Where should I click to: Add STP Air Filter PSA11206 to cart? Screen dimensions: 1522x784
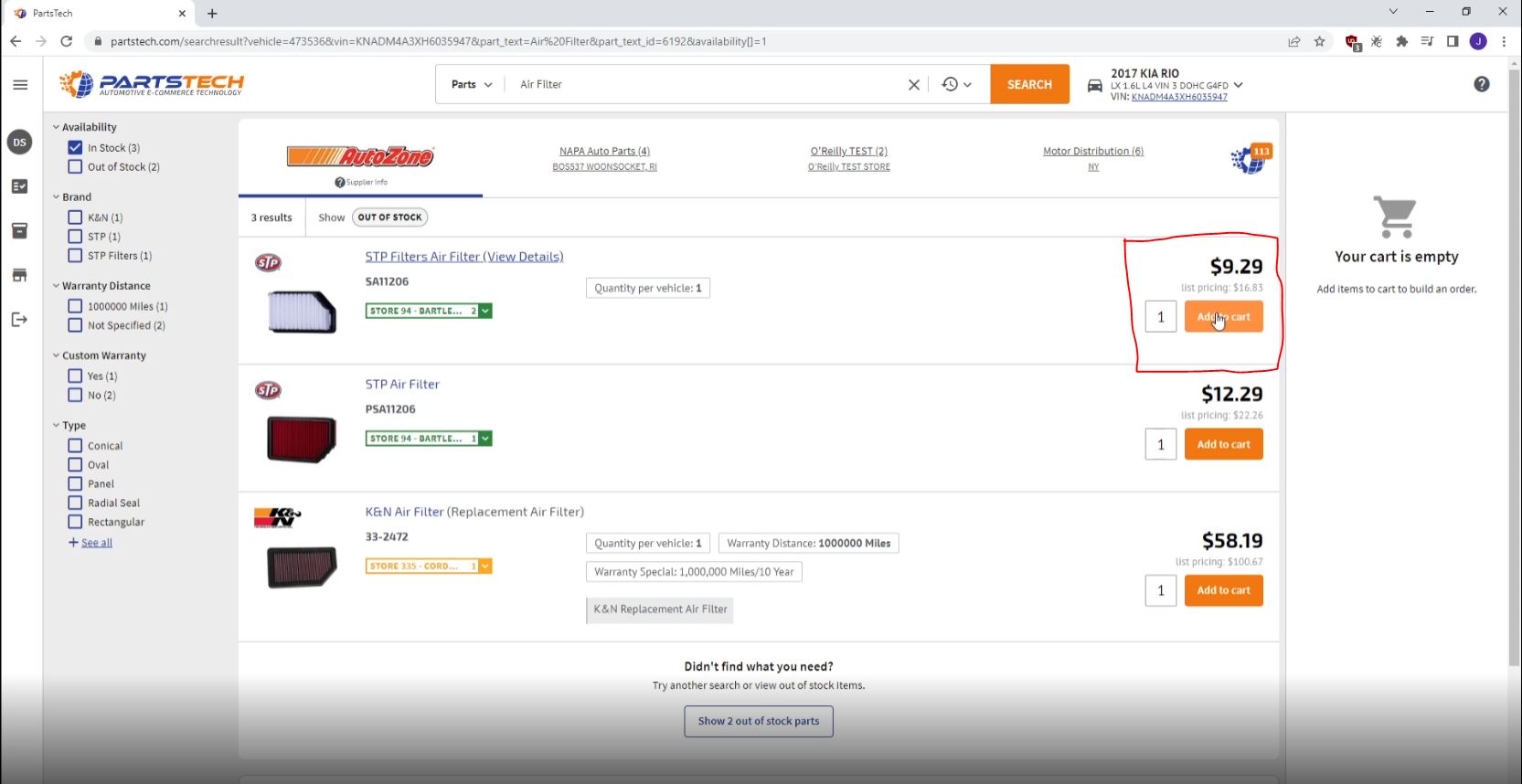(x=1223, y=445)
